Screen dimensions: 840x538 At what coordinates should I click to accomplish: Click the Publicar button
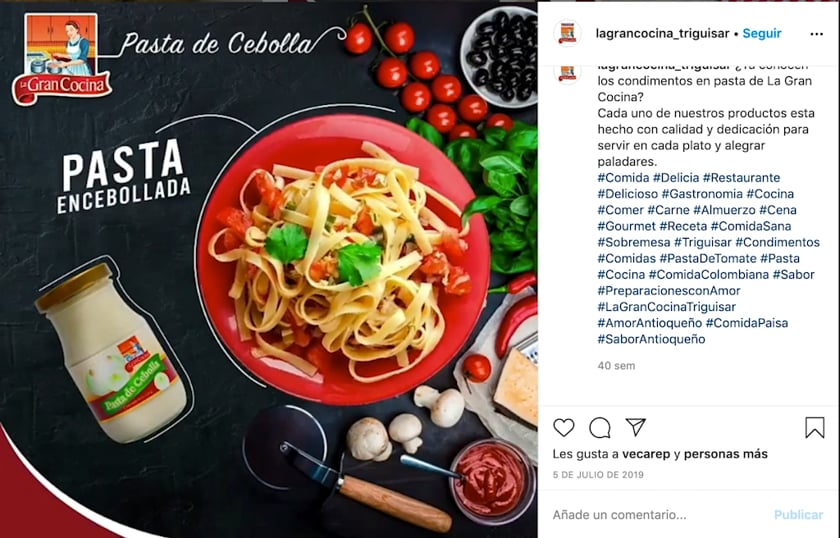coord(798,515)
